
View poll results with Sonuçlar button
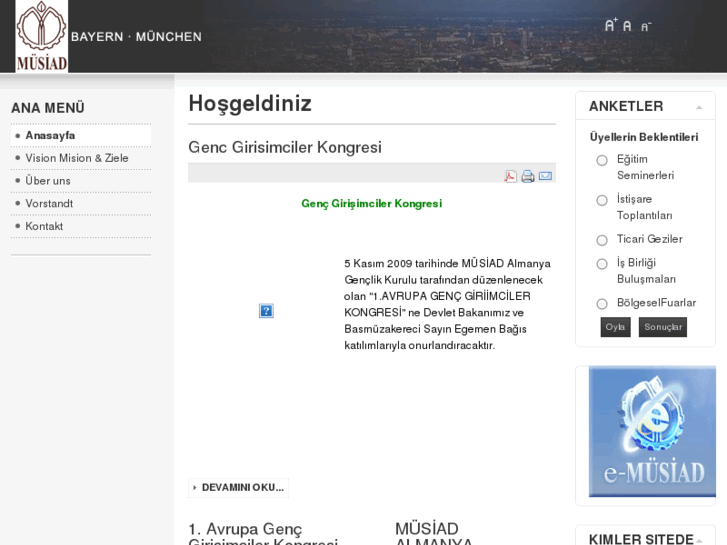[663, 327]
